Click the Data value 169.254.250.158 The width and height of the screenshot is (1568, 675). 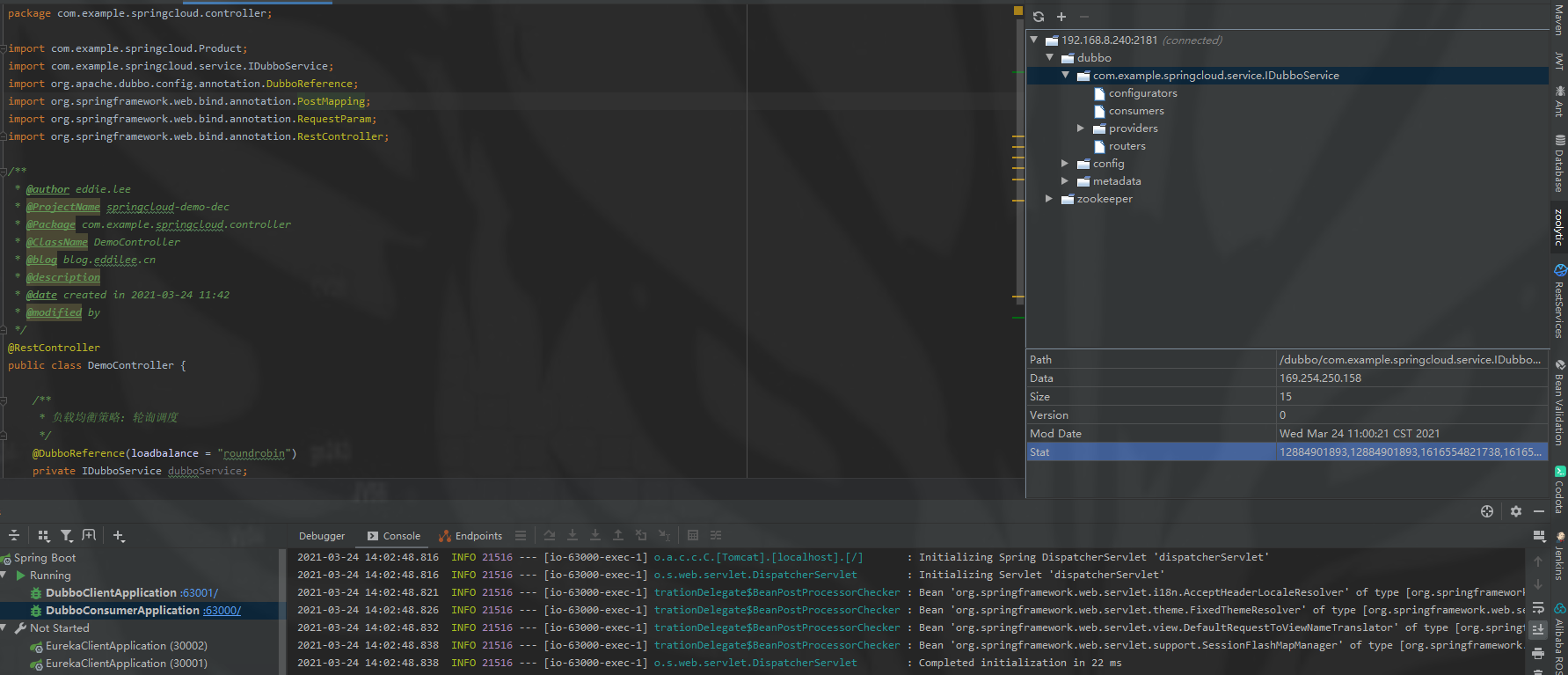(1320, 378)
